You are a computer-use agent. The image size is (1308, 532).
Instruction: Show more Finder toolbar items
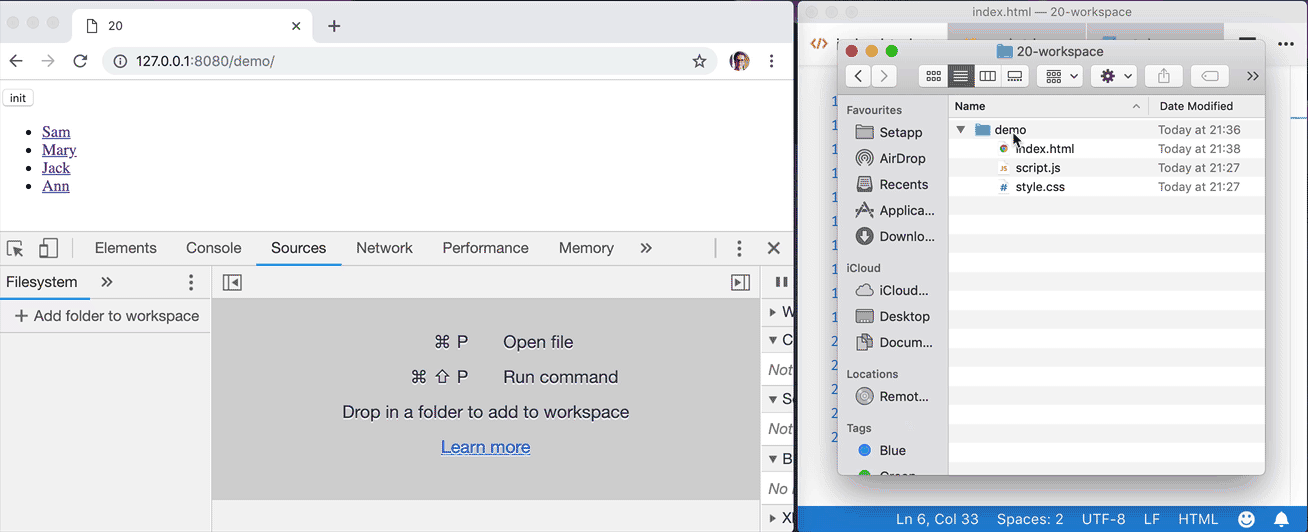point(1252,76)
